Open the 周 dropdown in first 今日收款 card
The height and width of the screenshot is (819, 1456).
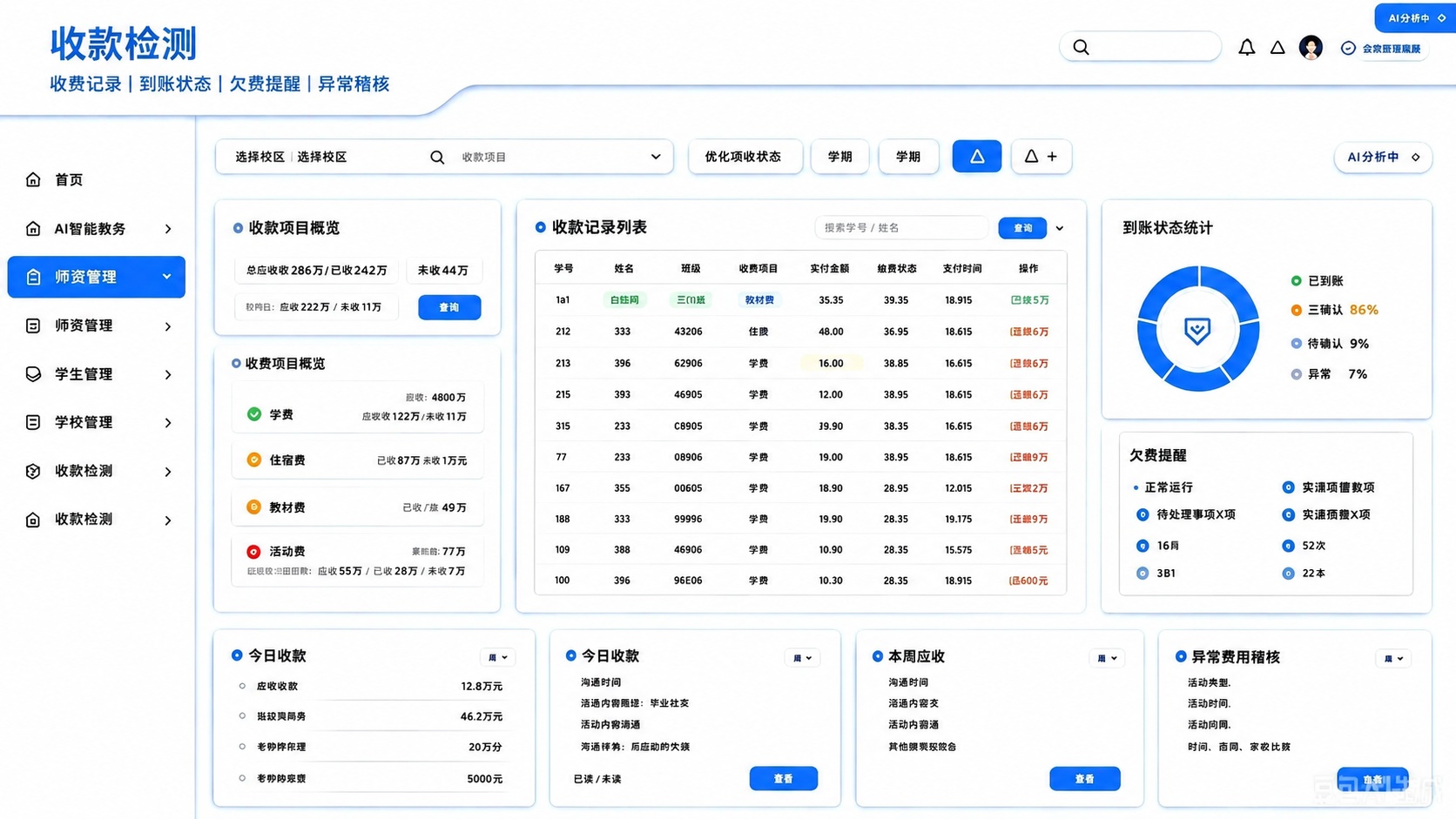click(498, 657)
